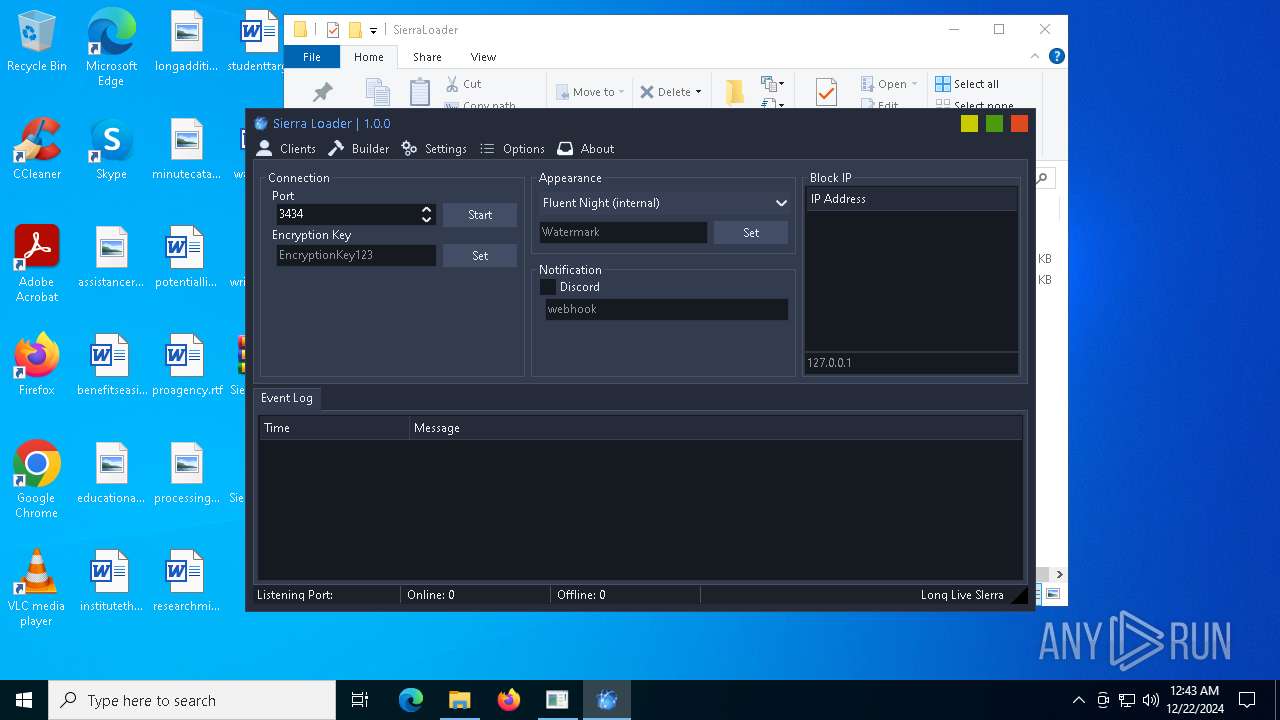Click the Message column header in Event Log
1280x720 pixels.
coord(716,428)
